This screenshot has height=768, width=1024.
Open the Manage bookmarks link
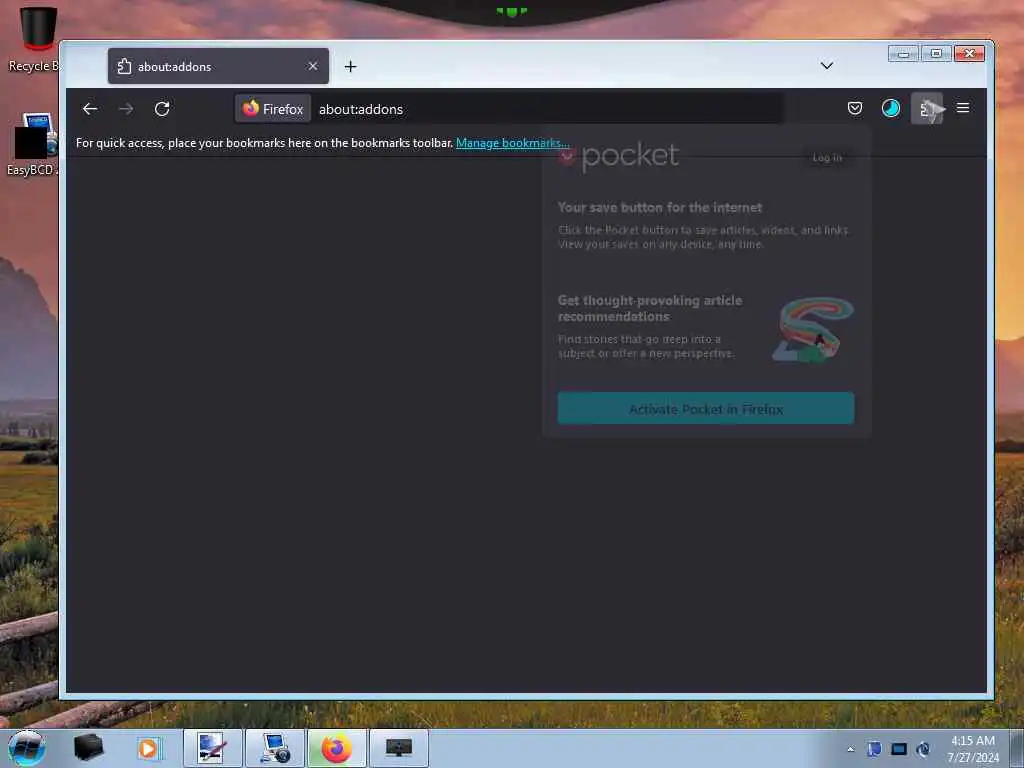coord(513,142)
